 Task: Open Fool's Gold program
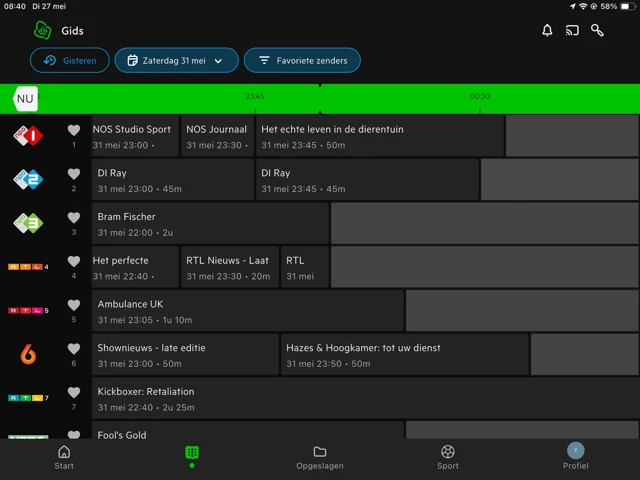[248, 430]
